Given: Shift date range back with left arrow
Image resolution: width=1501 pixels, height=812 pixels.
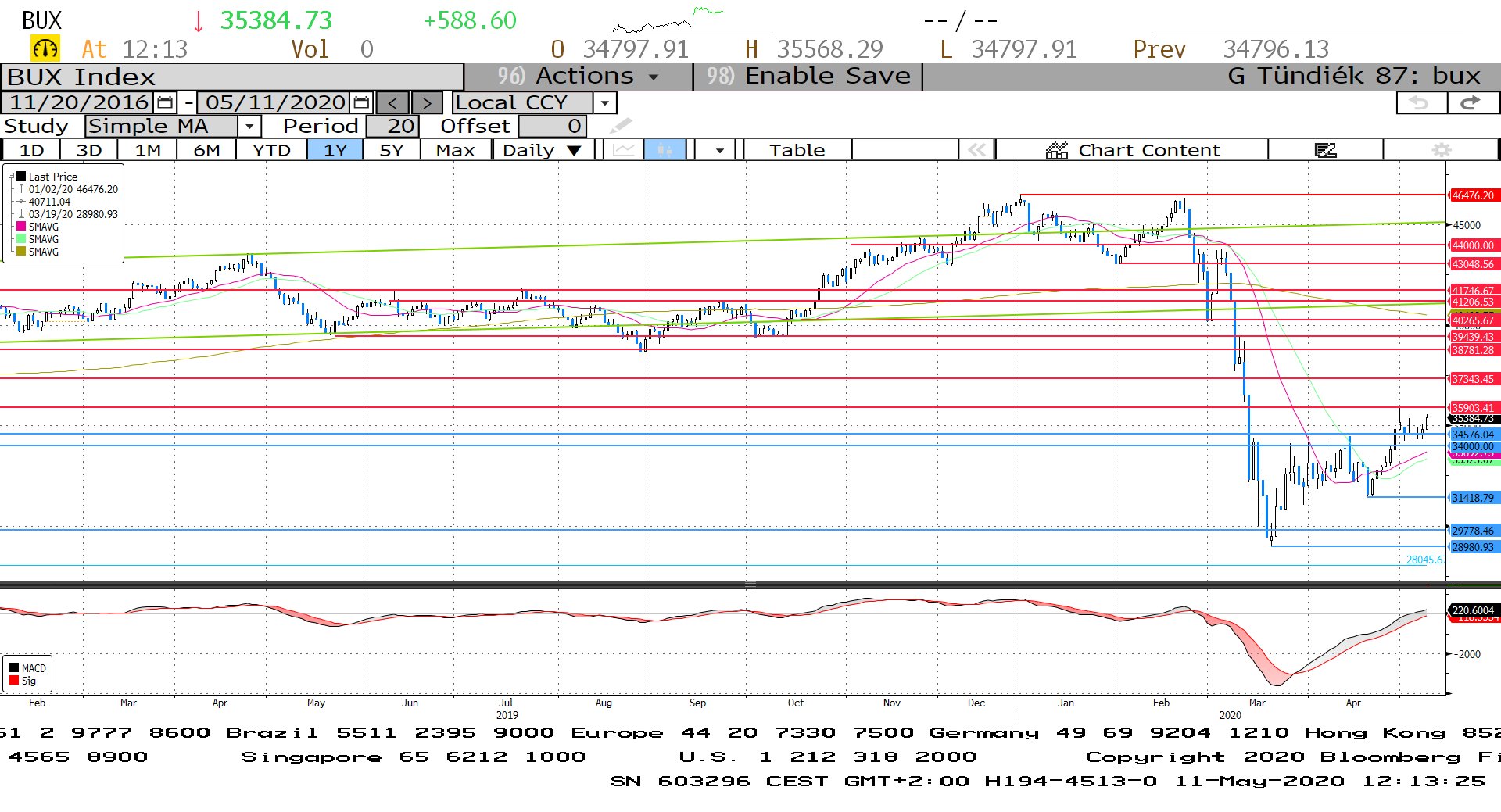Looking at the screenshot, I should [x=392, y=102].
